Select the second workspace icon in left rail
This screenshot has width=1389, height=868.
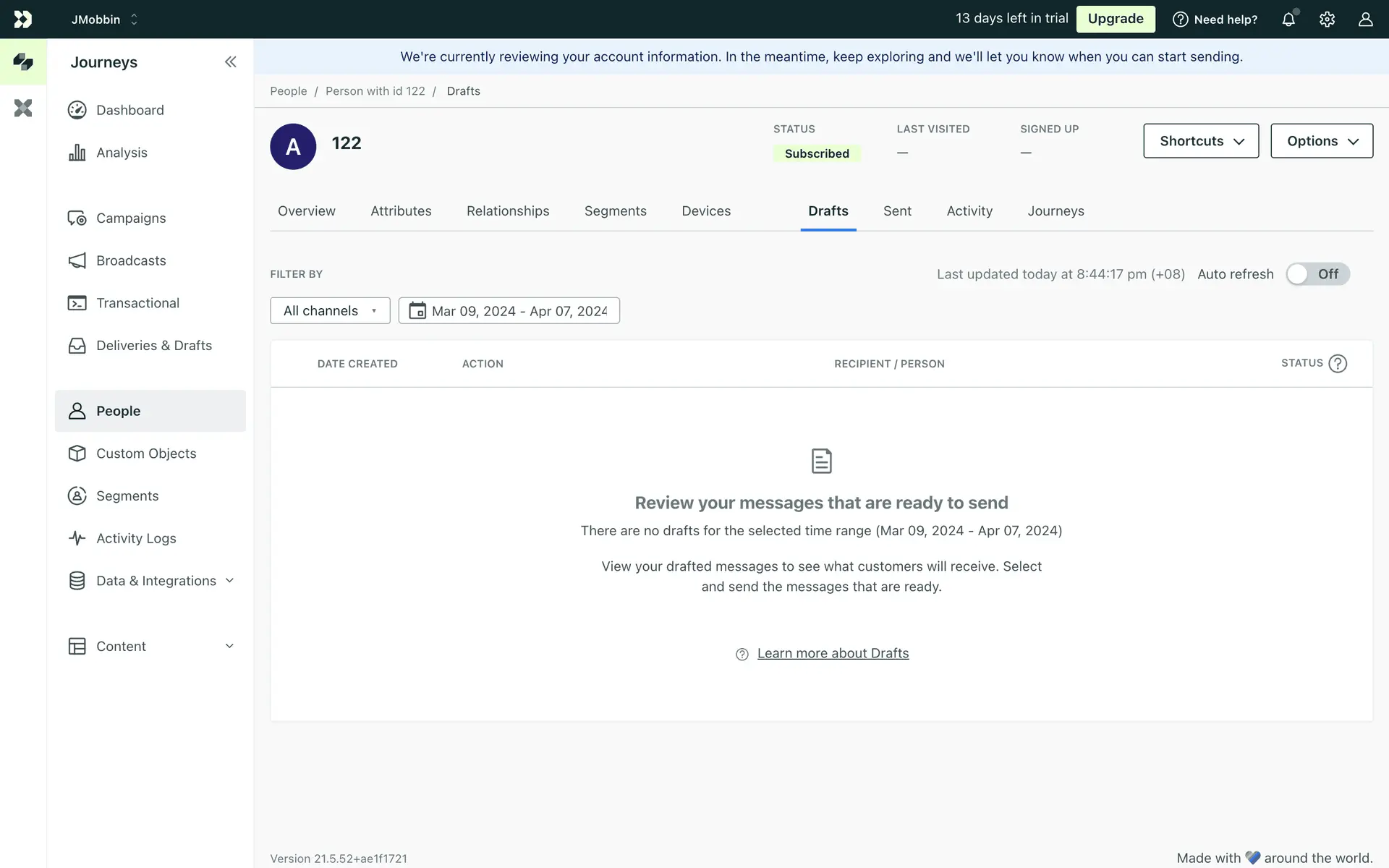click(x=23, y=109)
